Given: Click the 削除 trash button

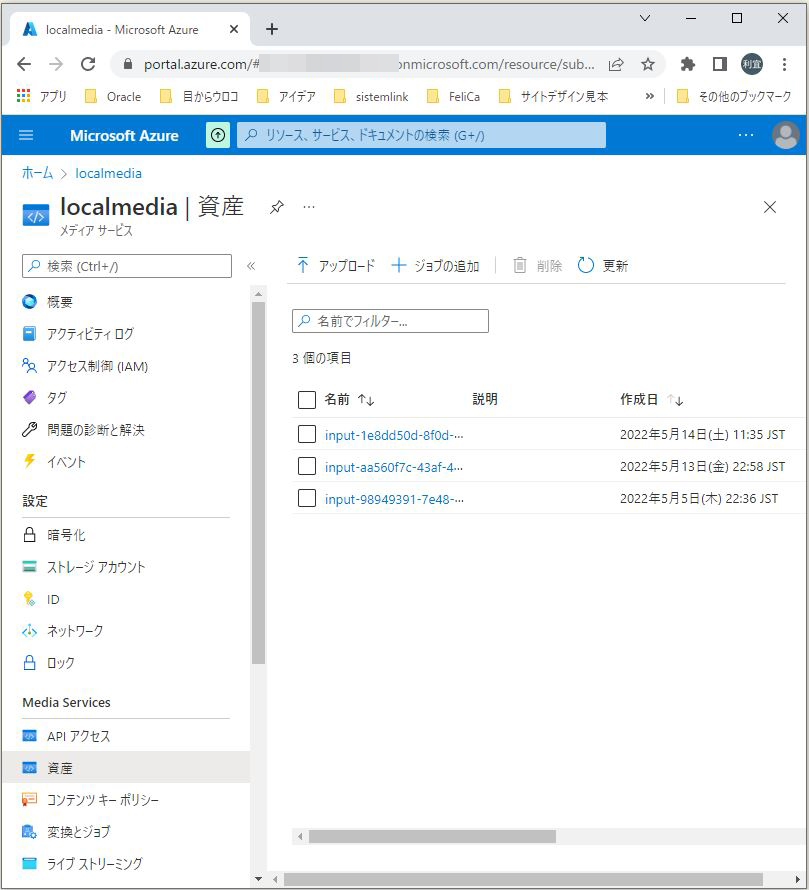Looking at the screenshot, I should click(537, 266).
